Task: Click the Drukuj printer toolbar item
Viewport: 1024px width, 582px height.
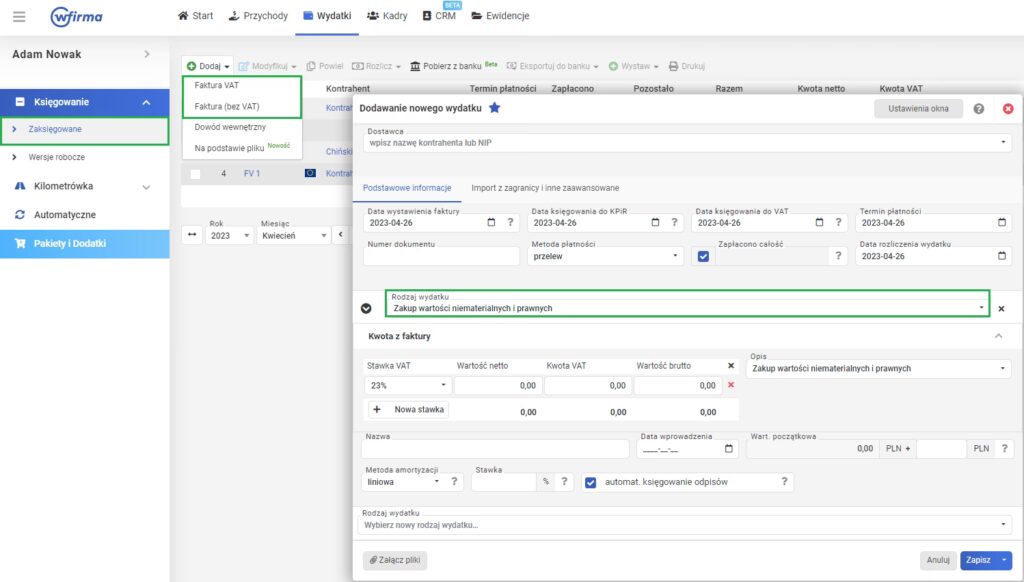Action: (x=687, y=66)
